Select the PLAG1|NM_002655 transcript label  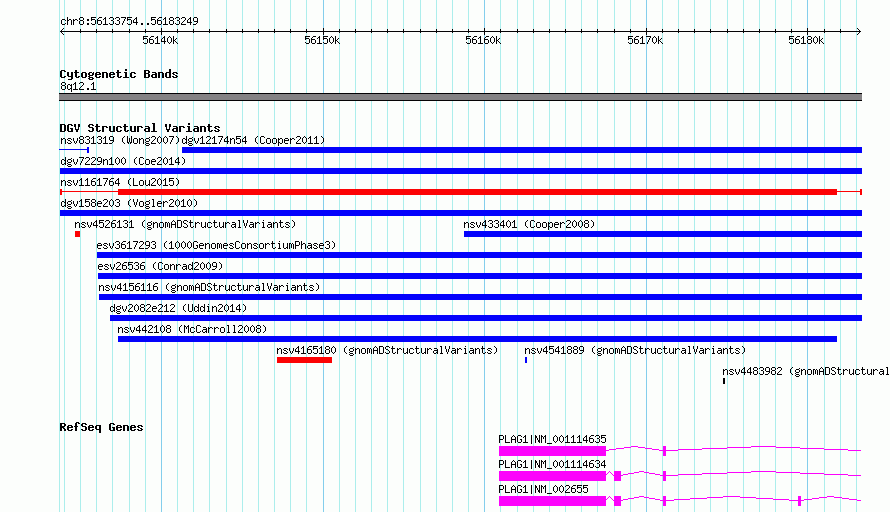pos(543,489)
